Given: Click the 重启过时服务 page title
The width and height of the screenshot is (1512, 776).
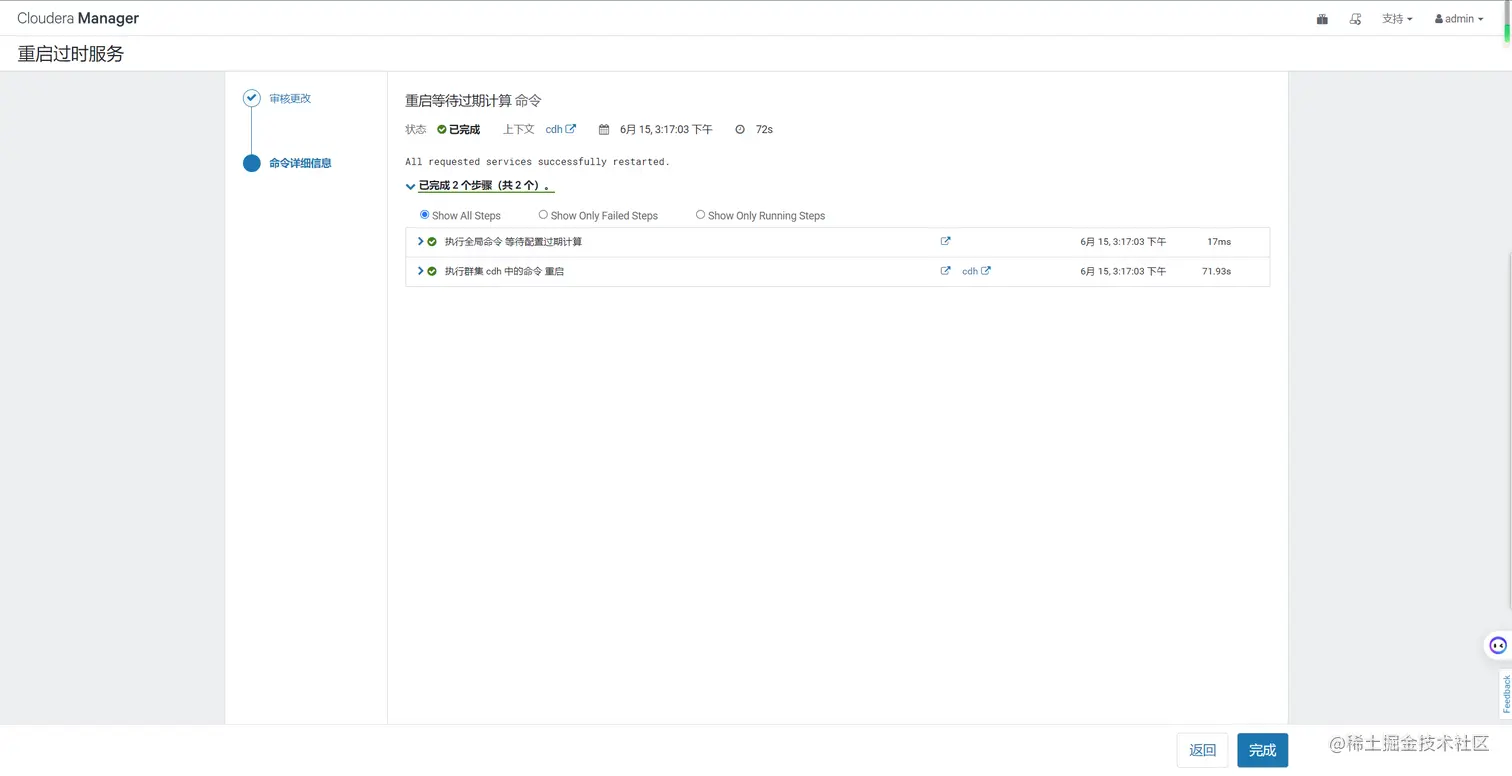Looking at the screenshot, I should click(71, 54).
